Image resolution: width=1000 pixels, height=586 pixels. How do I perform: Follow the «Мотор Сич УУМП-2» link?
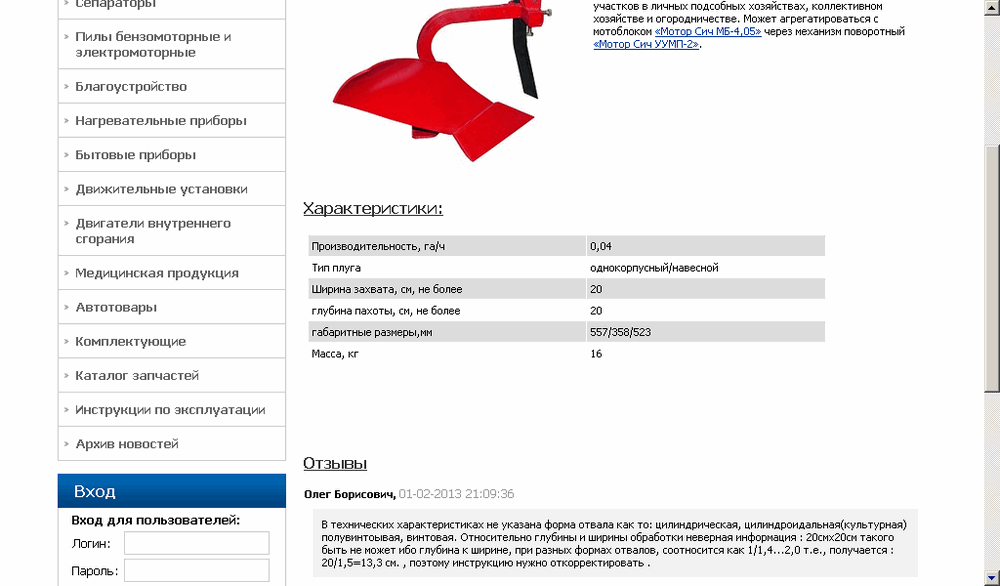(x=647, y=44)
